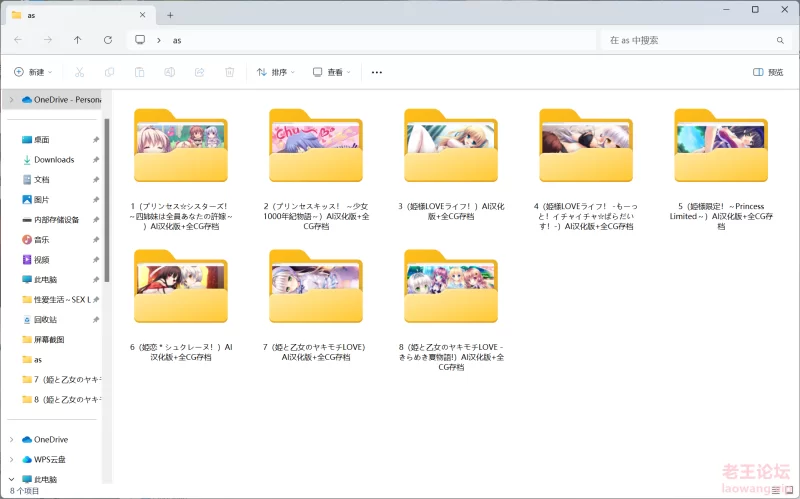Go forward with the Forward arrow
This screenshot has height=499, width=800.
(48, 40)
